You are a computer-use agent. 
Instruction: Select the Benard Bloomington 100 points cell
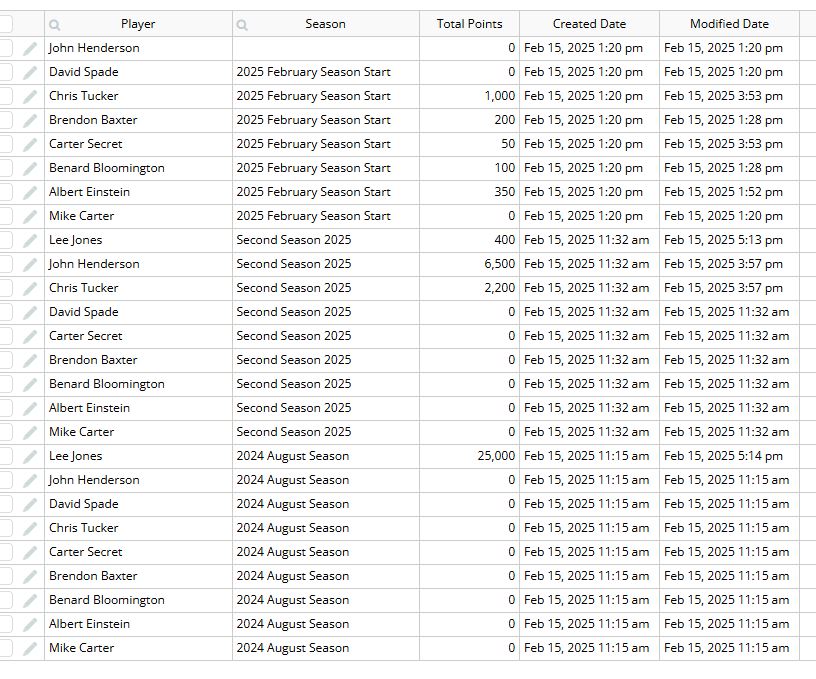(469, 168)
